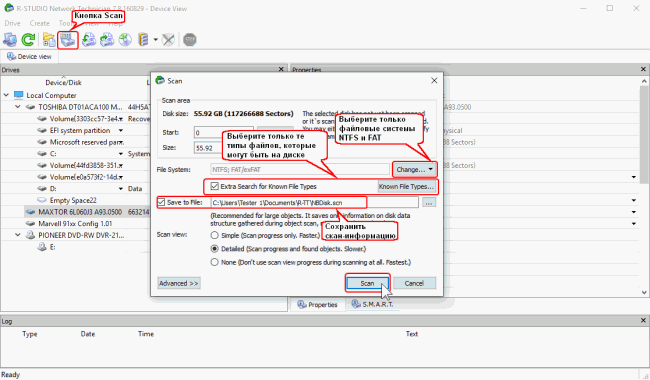Click the Microsoft reserved partition drive icon

tap(42, 142)
